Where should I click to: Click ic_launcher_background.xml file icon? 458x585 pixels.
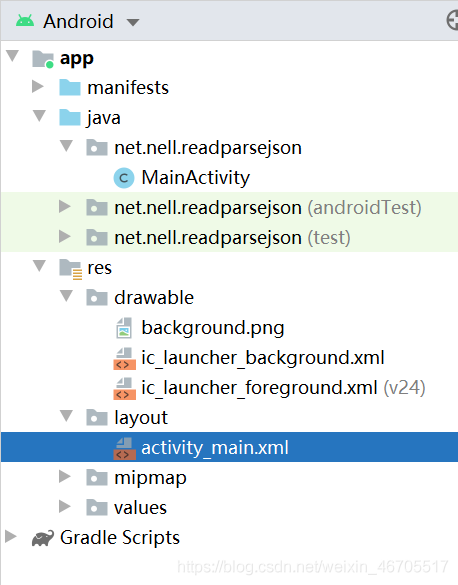point(124,359)
